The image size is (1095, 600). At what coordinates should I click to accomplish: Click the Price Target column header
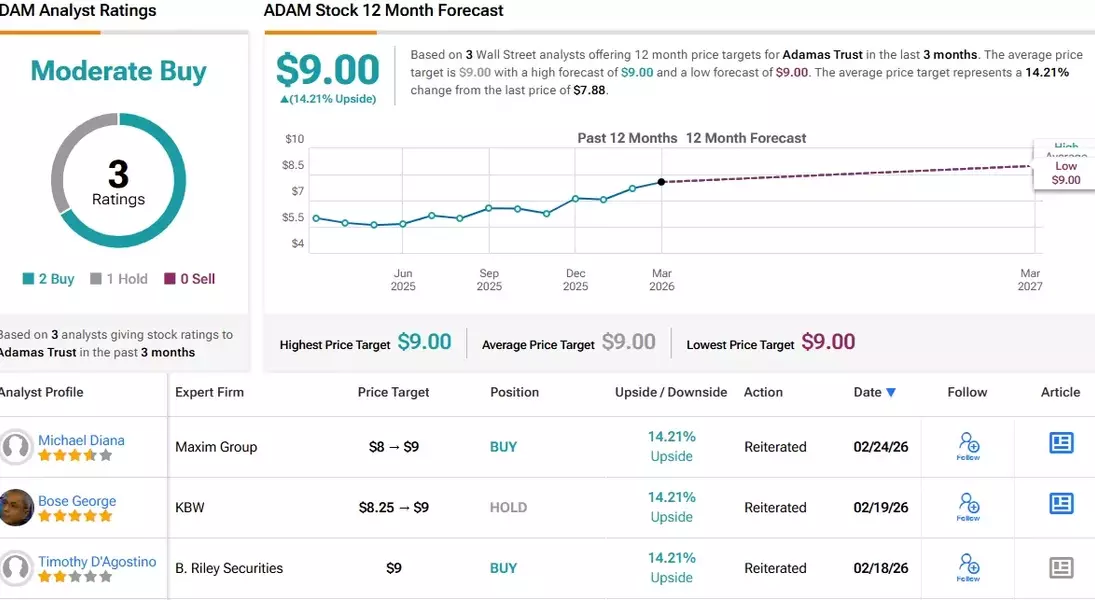pyautogui.click(x=393, y=392)
